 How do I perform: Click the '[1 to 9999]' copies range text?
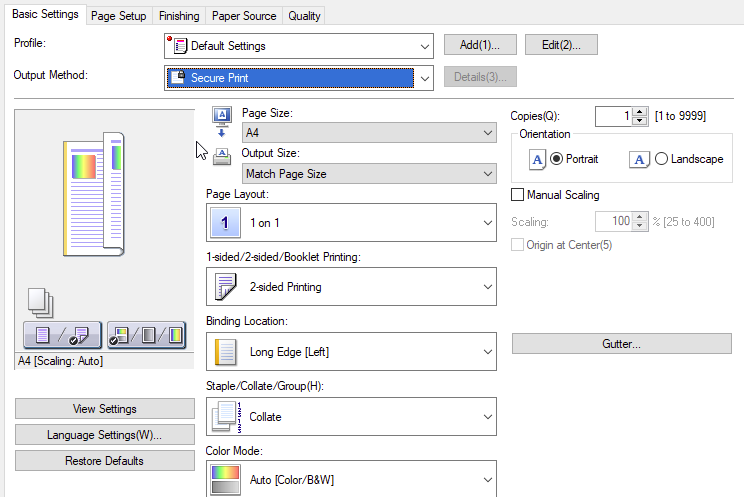pyautogui.click(x=680, y=116)
